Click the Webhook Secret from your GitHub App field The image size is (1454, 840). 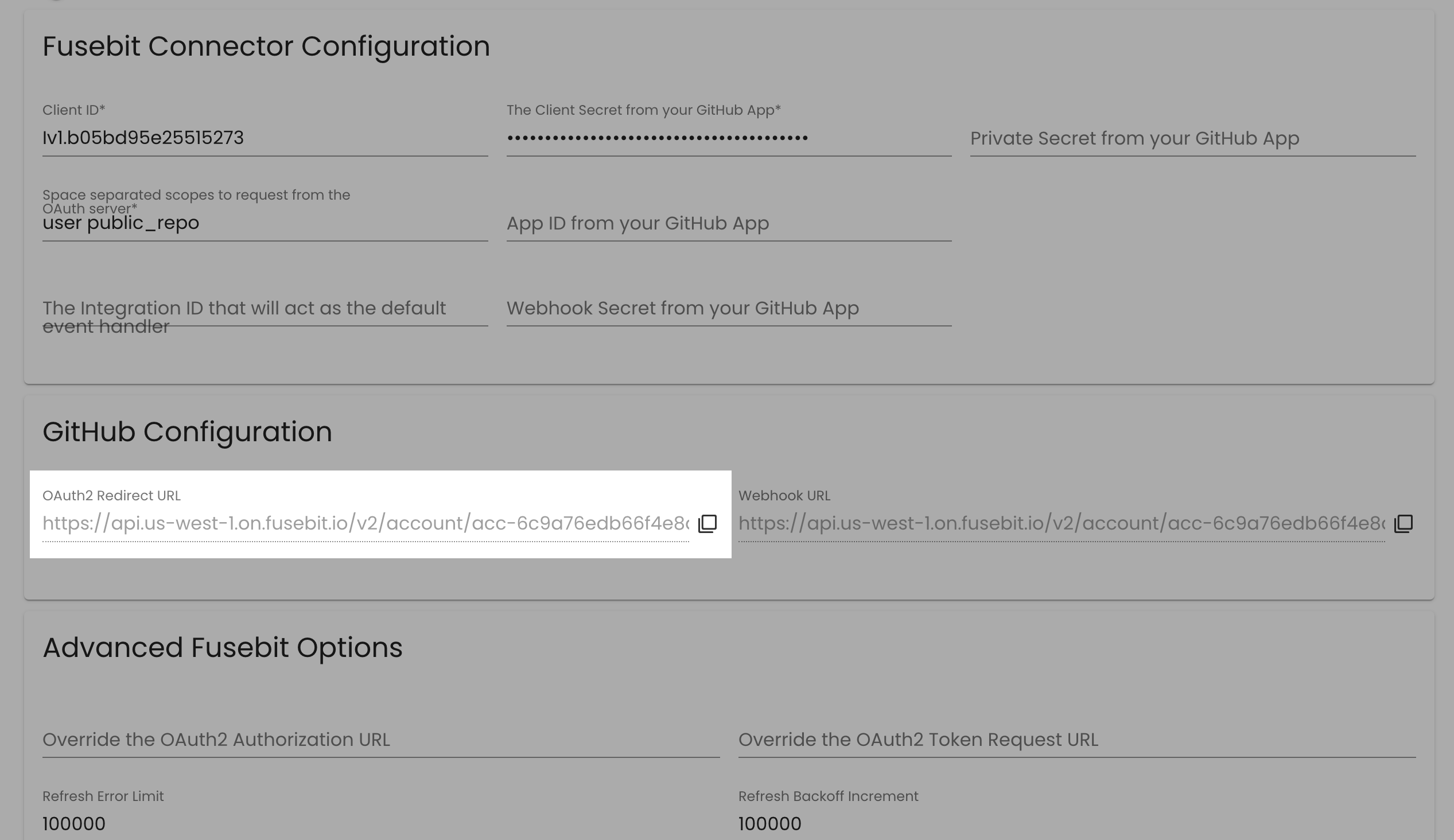click(729, 308)
